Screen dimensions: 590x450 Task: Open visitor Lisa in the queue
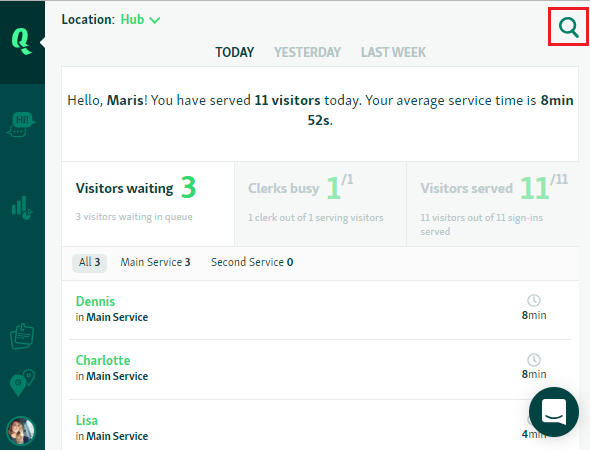87,420
